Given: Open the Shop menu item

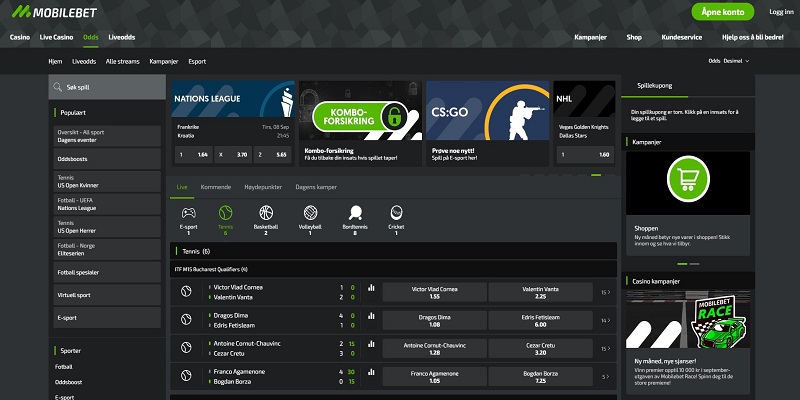Looking at the screenshot, I should tap(634, 37).
